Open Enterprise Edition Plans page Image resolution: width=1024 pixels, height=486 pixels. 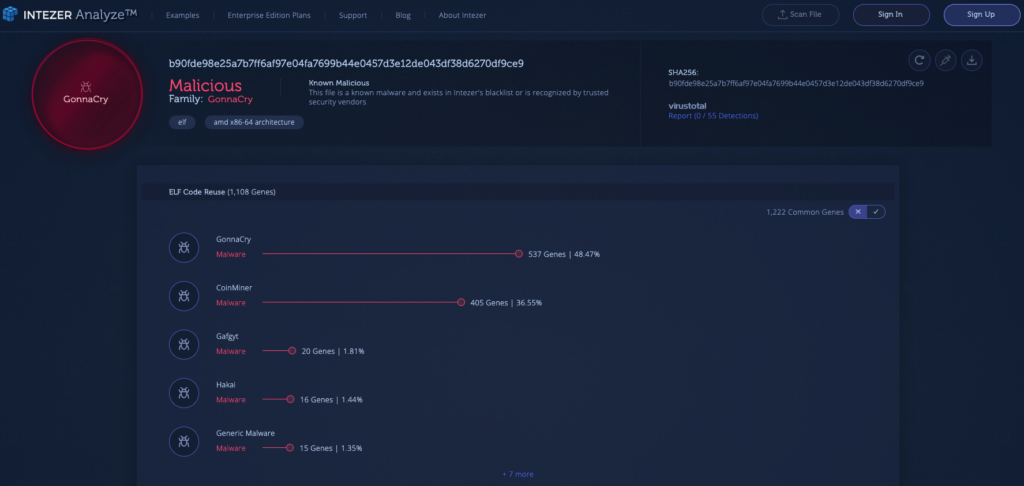[268, 16]
